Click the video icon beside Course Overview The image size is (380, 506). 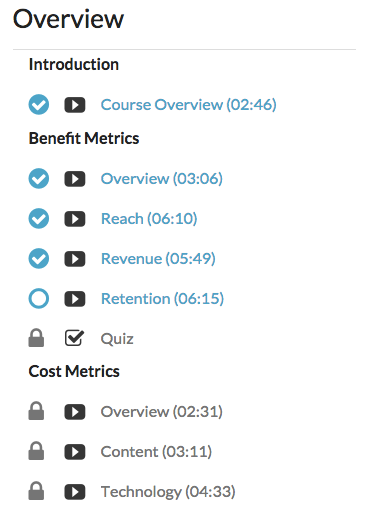tap(75, 105)
